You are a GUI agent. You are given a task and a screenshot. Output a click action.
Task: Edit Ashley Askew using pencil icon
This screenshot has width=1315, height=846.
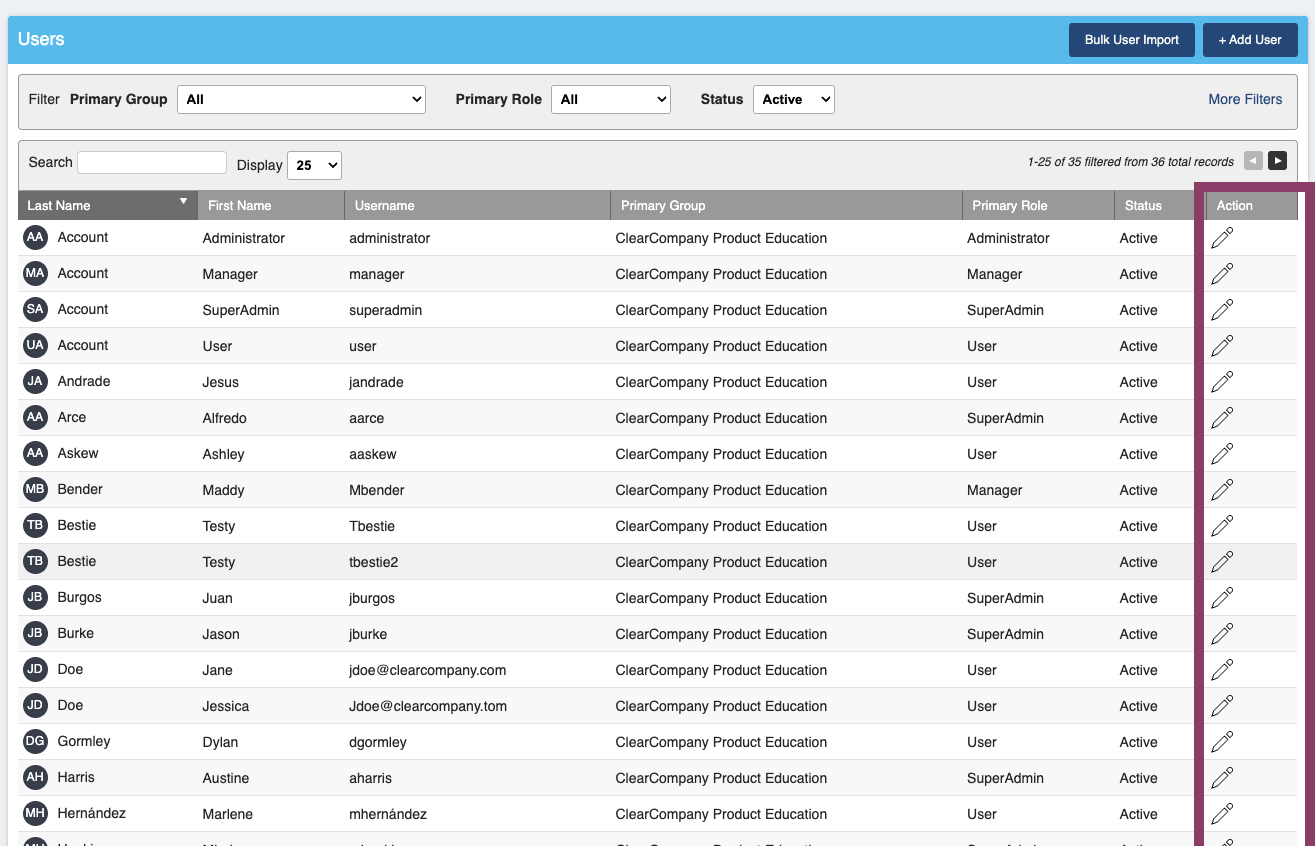click(1222, 454)
